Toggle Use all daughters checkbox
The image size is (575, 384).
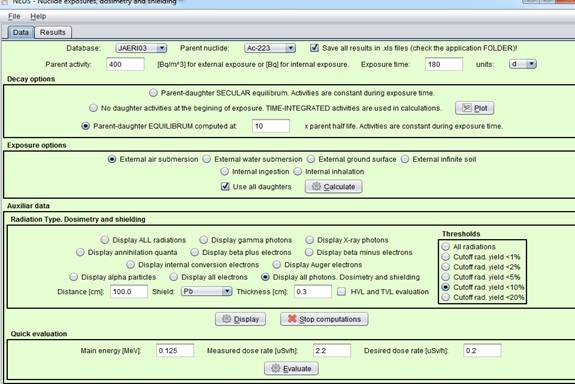(x=225, y=186)
